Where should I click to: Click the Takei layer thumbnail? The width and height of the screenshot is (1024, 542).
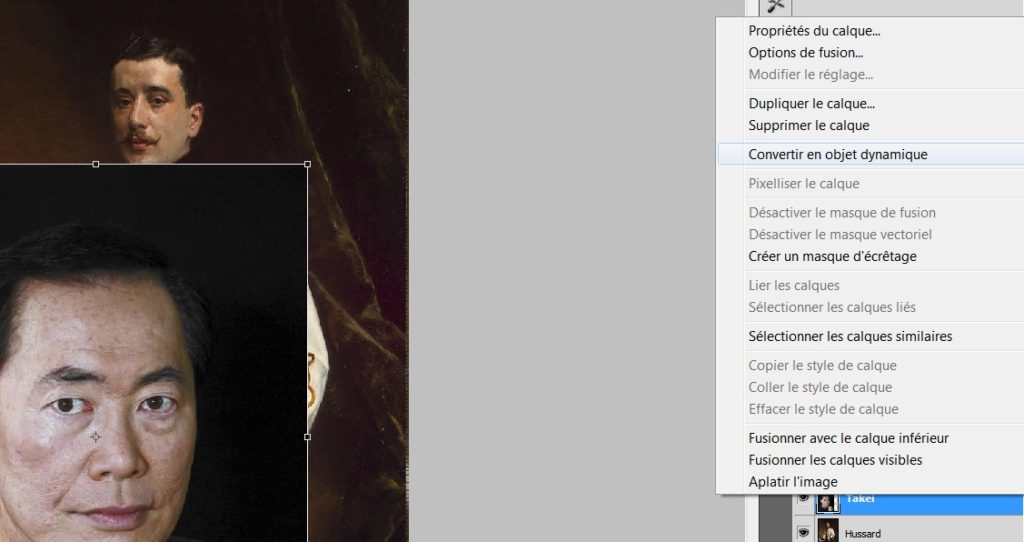tap(827, 502)
